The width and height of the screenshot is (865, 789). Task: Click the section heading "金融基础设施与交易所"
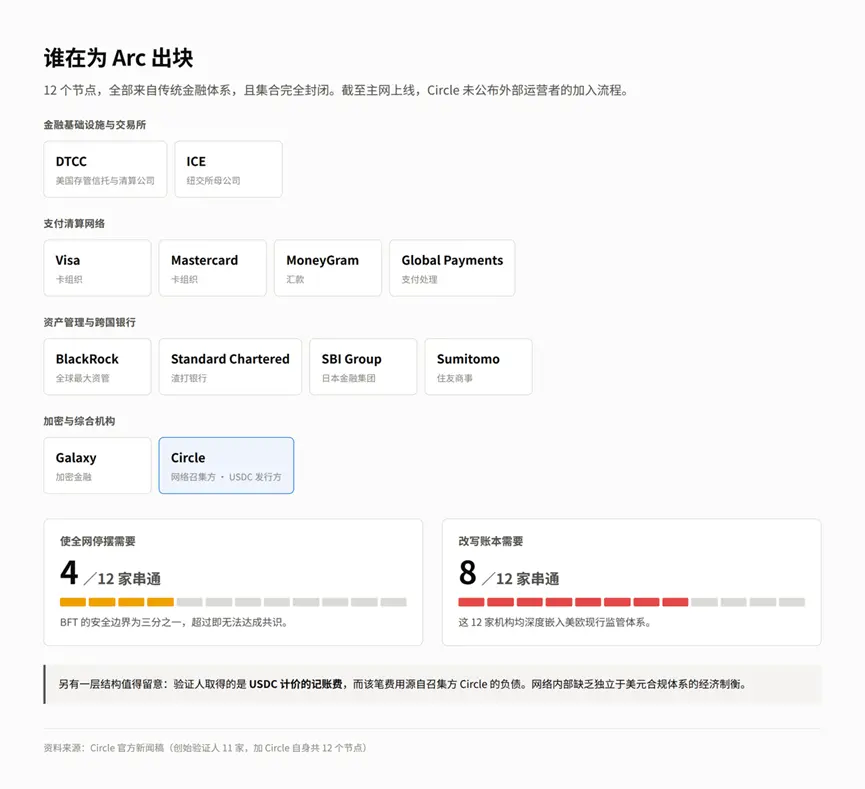coord(95,125)
